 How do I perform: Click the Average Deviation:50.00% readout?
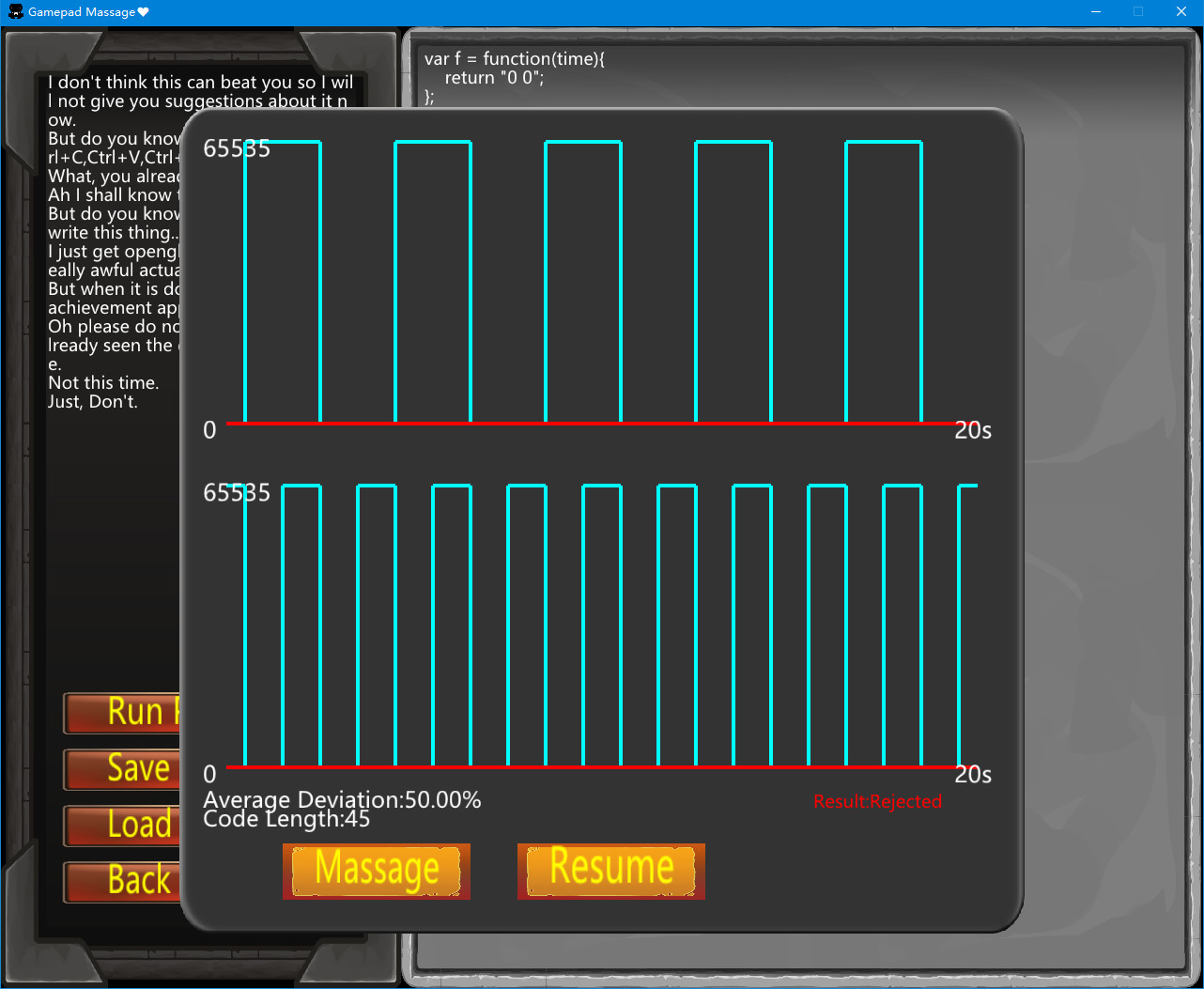pyautogui.click(x=342, y=799)
